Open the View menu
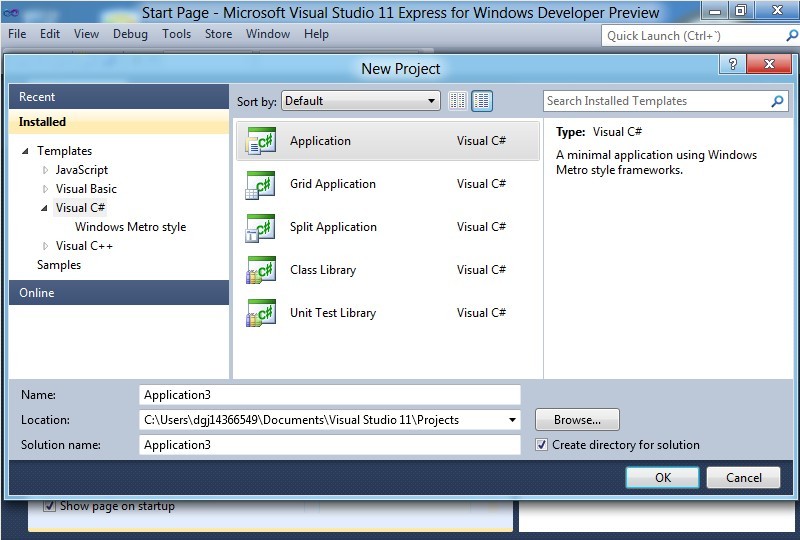Viewport: 800px width, 540px height. [x=86, y=34]
